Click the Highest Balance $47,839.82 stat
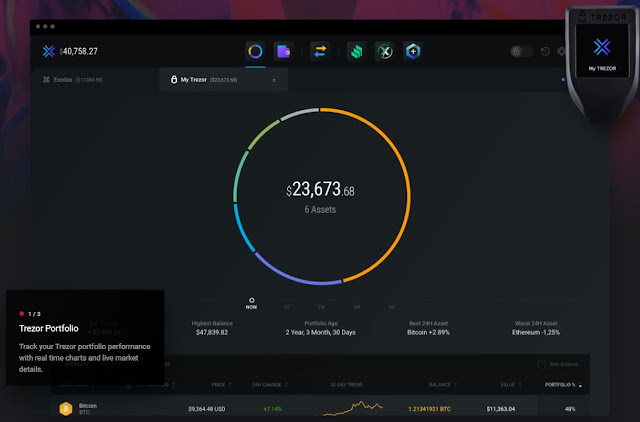The width and height of the screenshot is (640, 422). pos(212,328)
